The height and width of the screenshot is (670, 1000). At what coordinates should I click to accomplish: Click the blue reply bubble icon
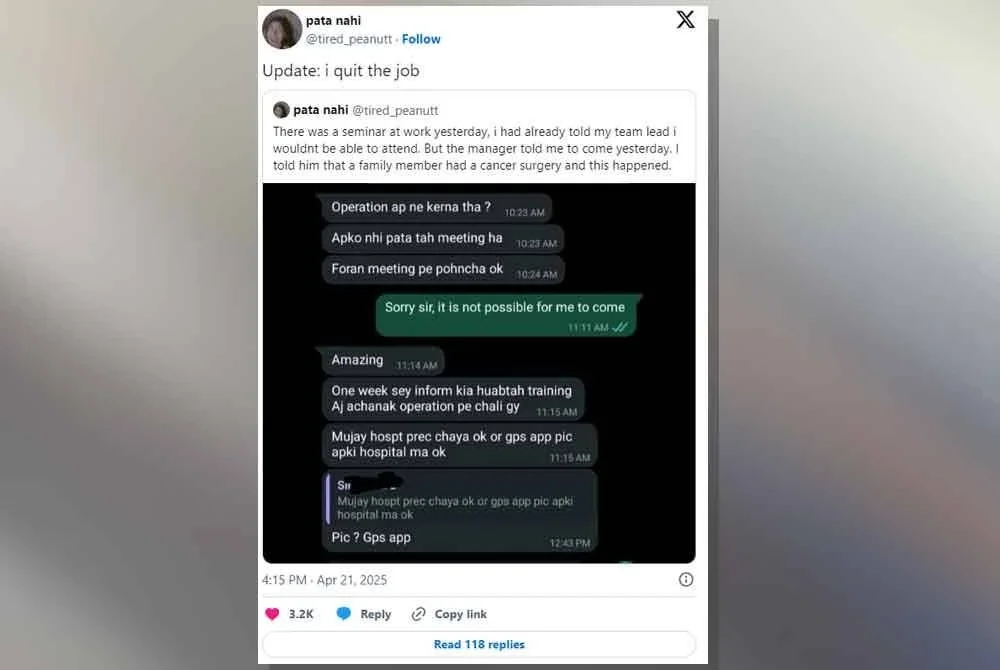coord(343,614)
